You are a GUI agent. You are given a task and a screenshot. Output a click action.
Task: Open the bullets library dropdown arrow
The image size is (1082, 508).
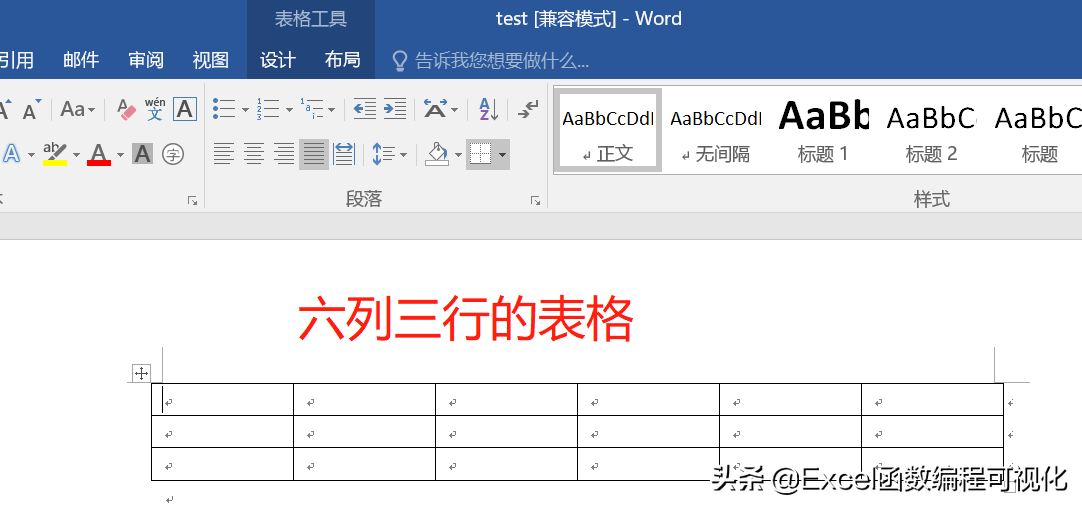(x=245, y=110)
